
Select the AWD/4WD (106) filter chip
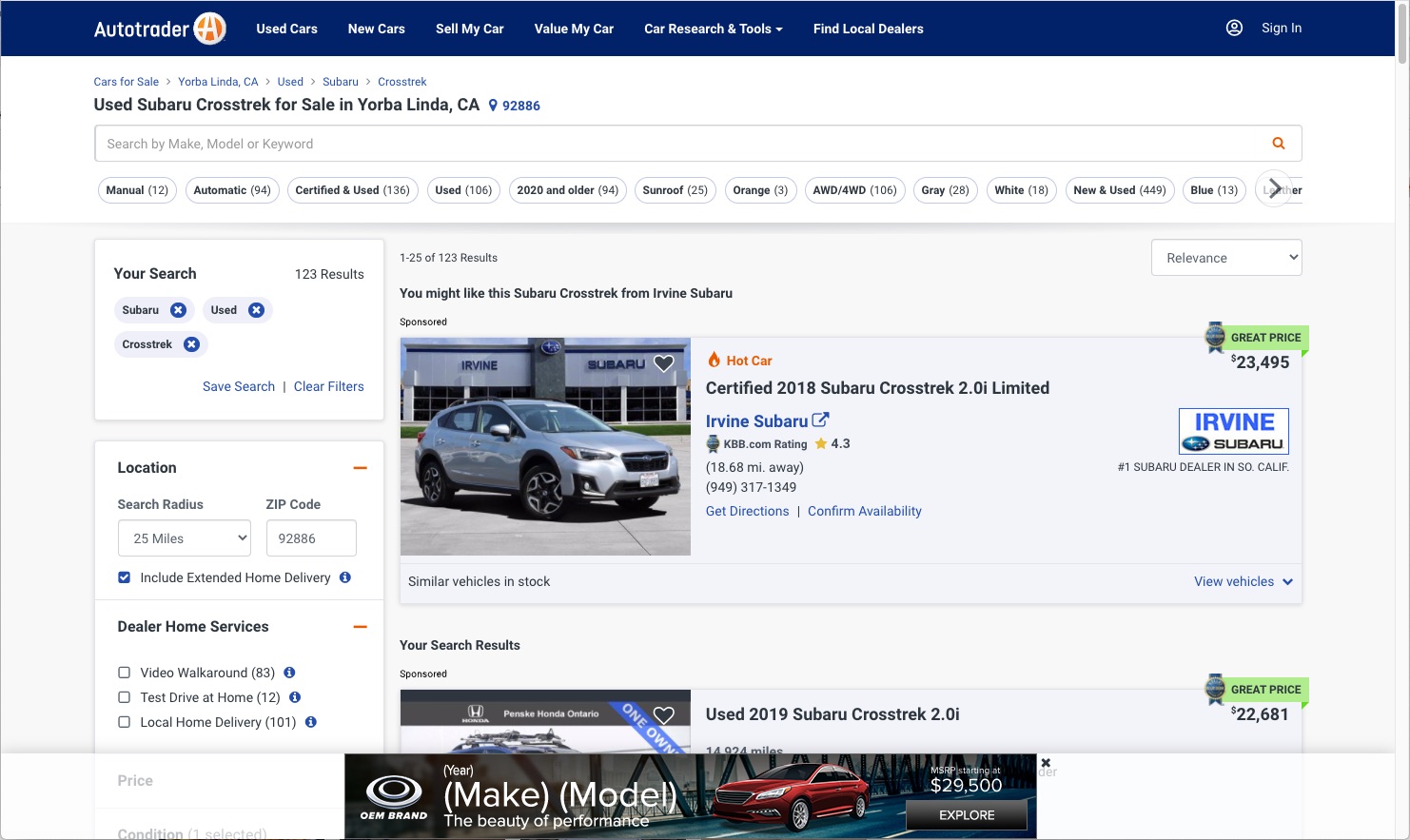click(x=855, y=190)
